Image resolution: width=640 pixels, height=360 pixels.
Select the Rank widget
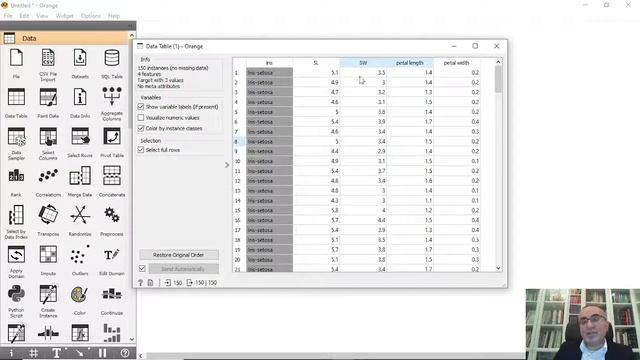[16, 176]
